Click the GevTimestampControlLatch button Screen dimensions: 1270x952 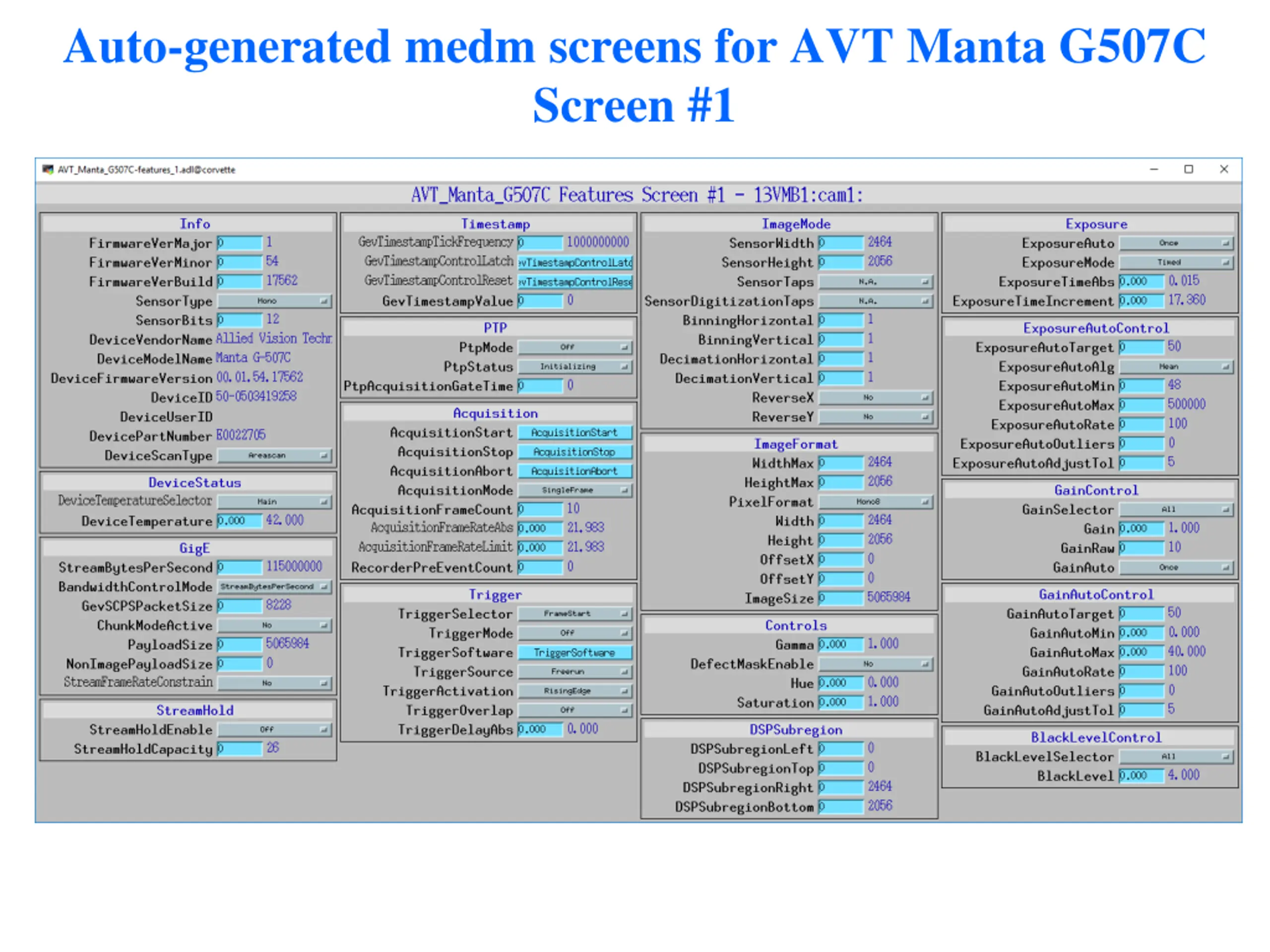(x=574, y=263)
